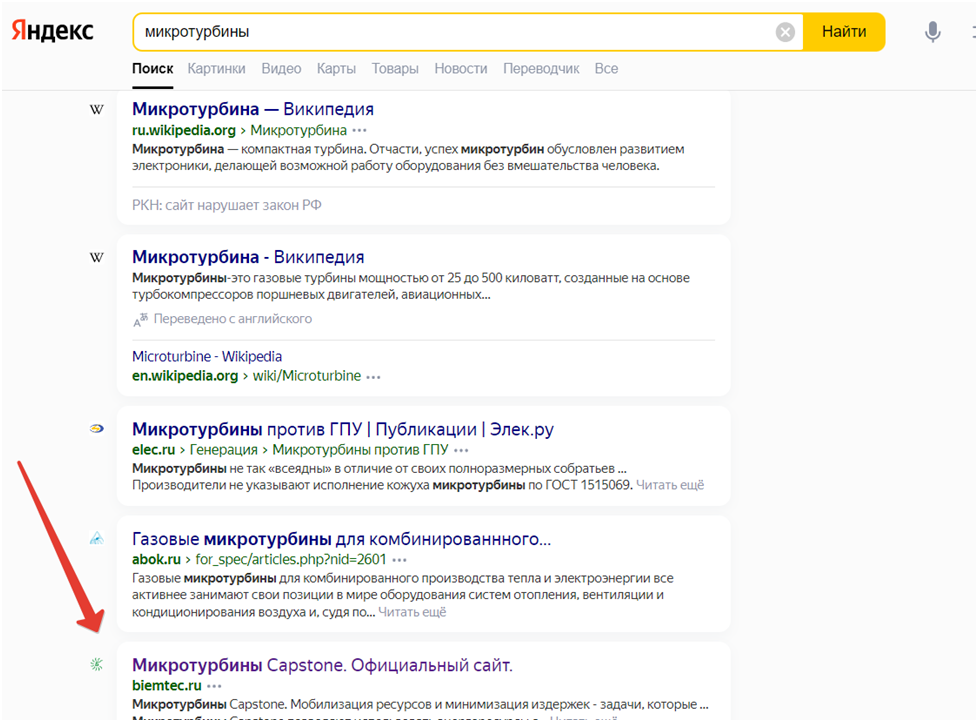Open options menu for elec.ru result
Image resolution: width=978 pixels, height=722 pixels.
[461, 450]
